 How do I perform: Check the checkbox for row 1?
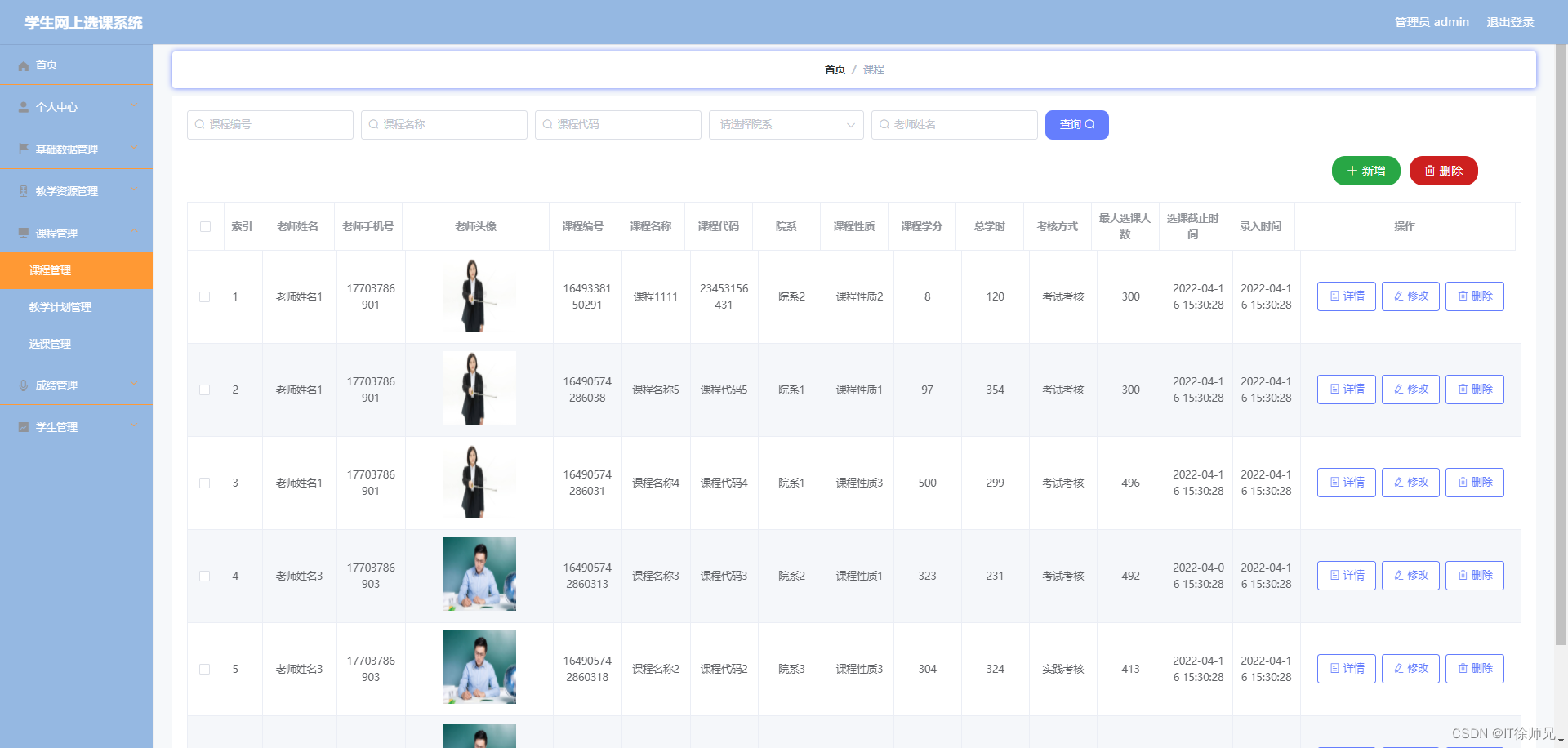(x=205, y=296)
